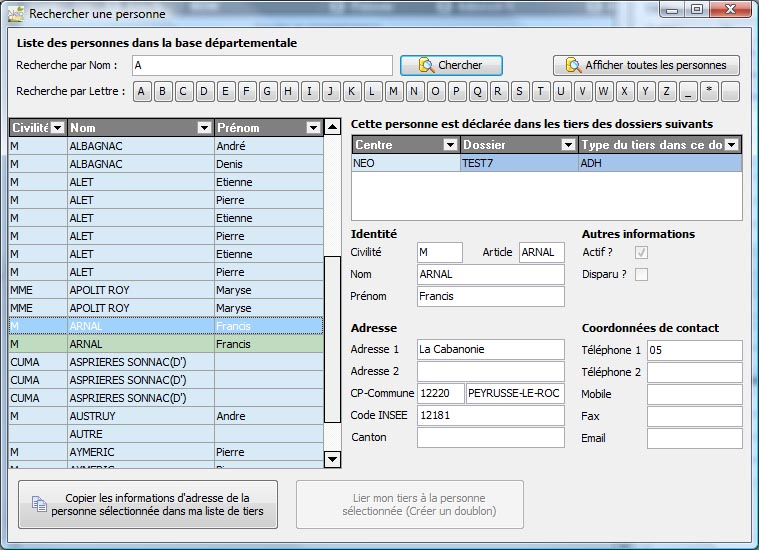Select row ALBAGNAC Denis
The height and width of the screenshot is (550, 759).
(x=166, y=164)
